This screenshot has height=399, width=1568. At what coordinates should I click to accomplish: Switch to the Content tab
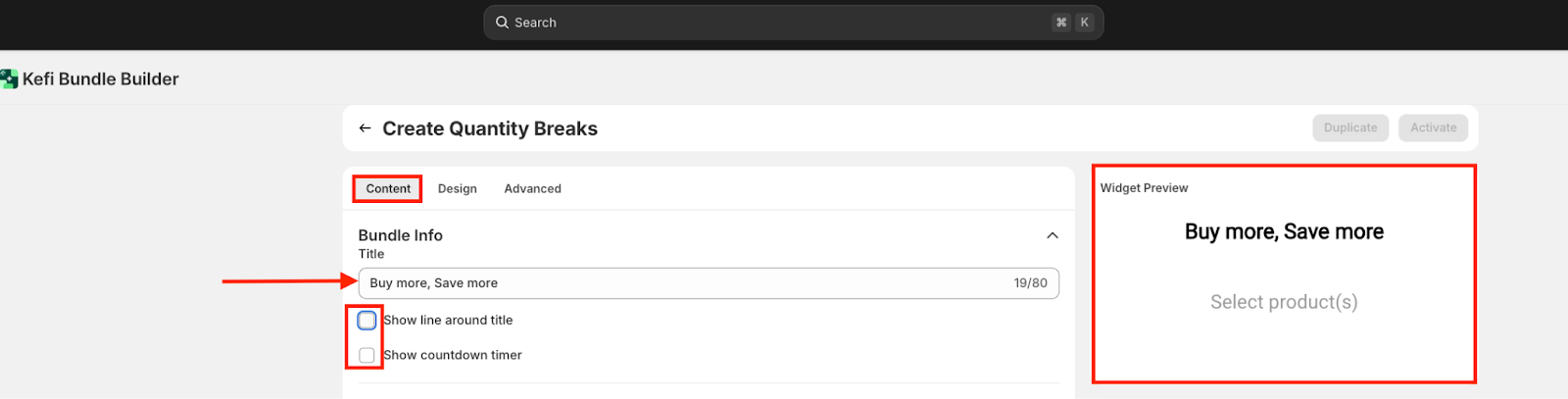[x=388, y=189]
